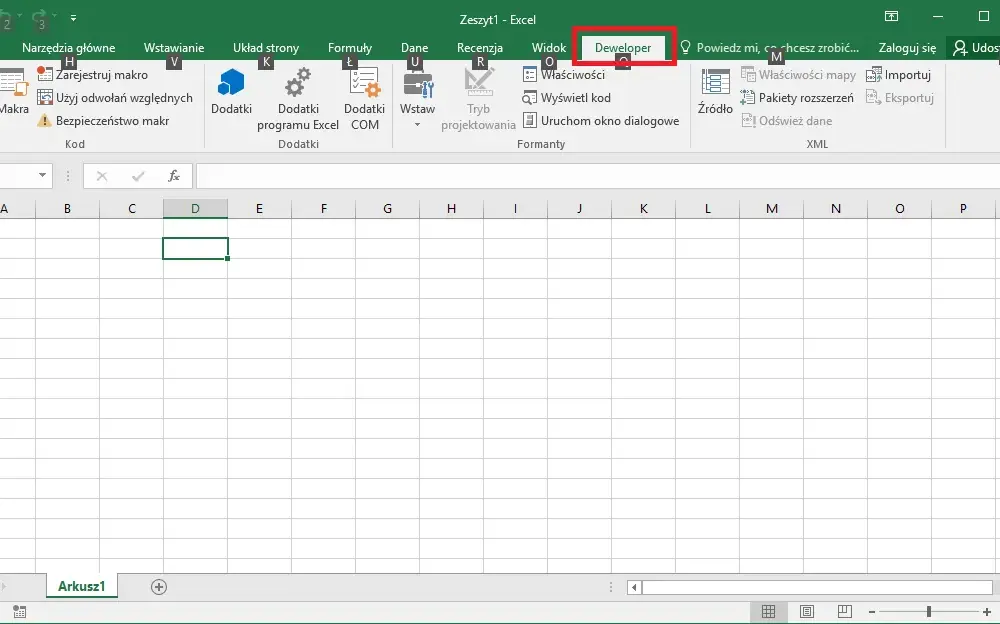
Task: Select column M header
Action: pos(772,209)
